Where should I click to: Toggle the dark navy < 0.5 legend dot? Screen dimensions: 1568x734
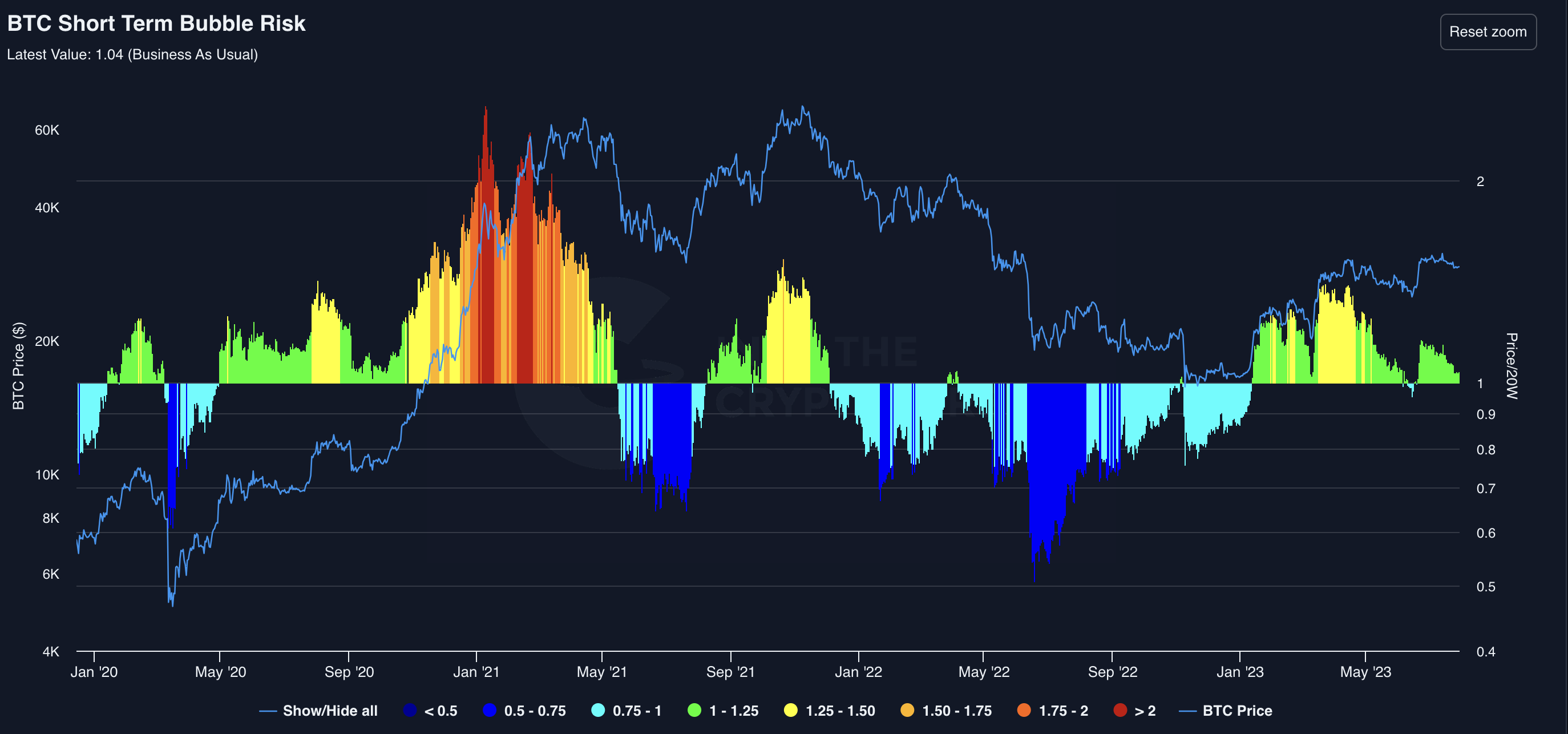click(410, 709)
